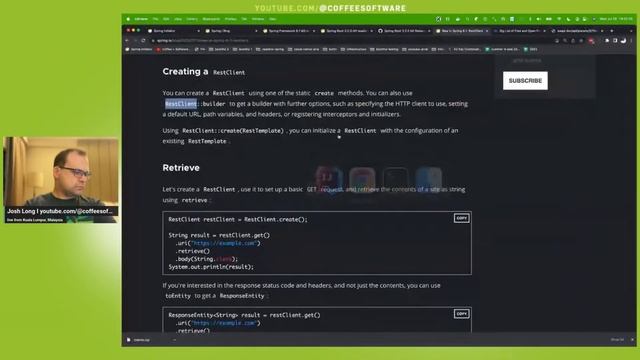The height and width of the screenshot is (360, 640).
Task: Copy the ResponseEntity code snippet
Action: (462, 314)
